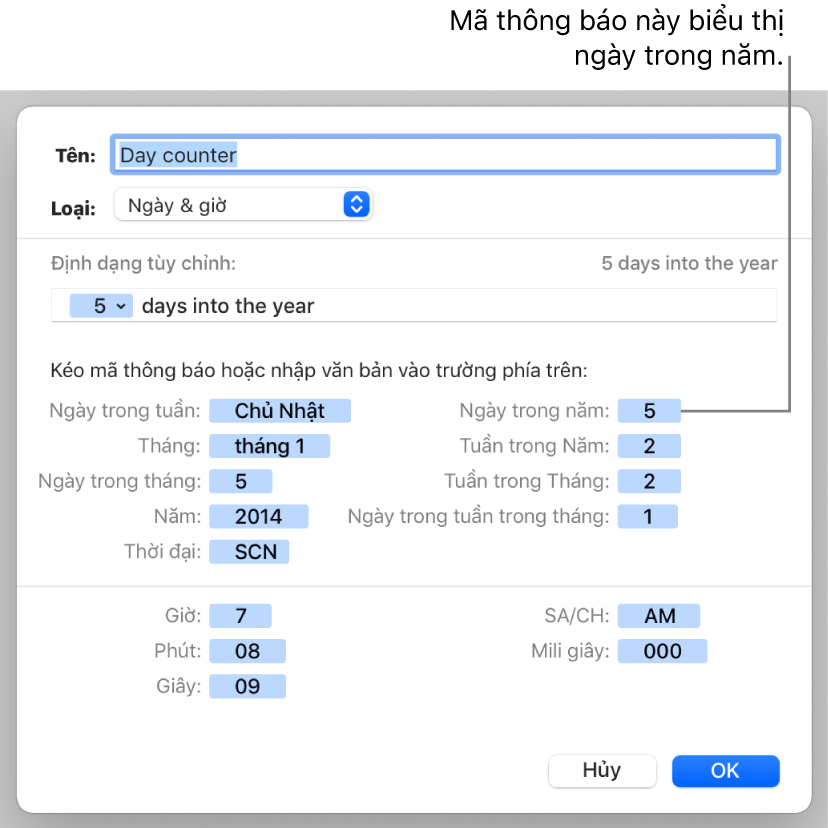Click the Hủy cancel button

[x=602, y=770]
